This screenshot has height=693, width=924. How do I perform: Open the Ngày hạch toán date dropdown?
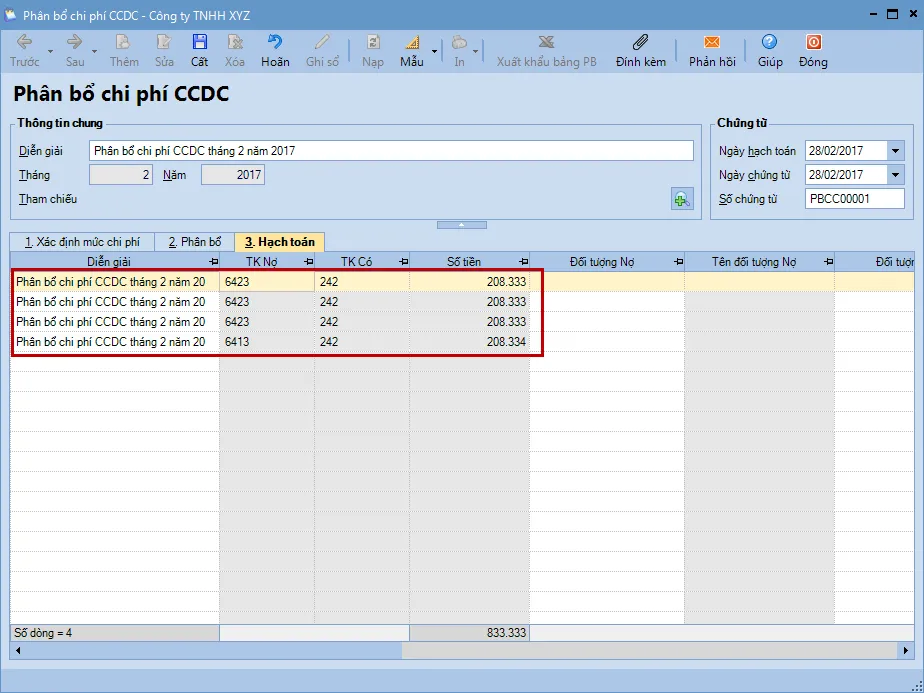point(895,151)
